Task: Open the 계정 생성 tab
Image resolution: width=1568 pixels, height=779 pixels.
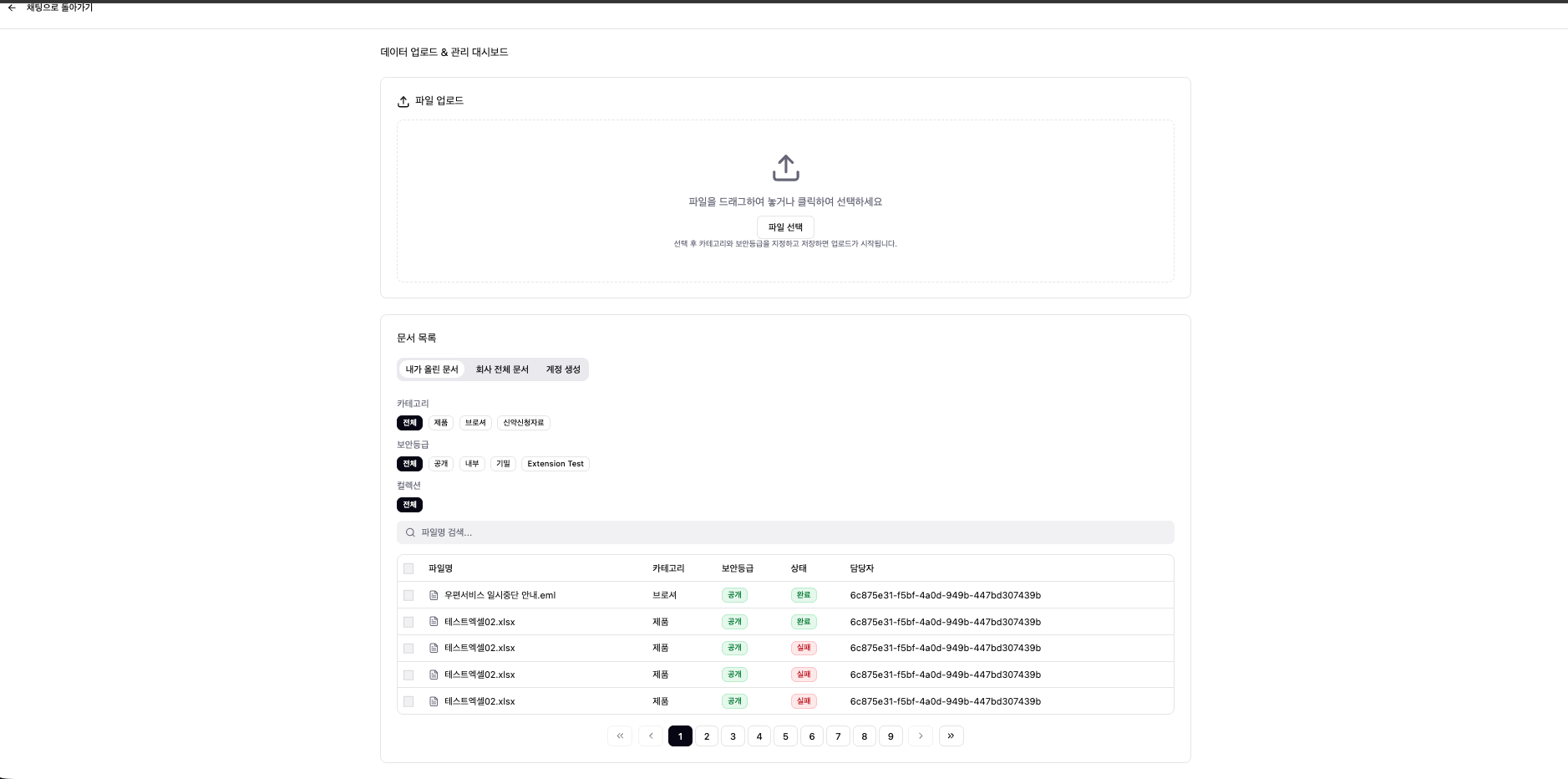Action: coord(563,369)
